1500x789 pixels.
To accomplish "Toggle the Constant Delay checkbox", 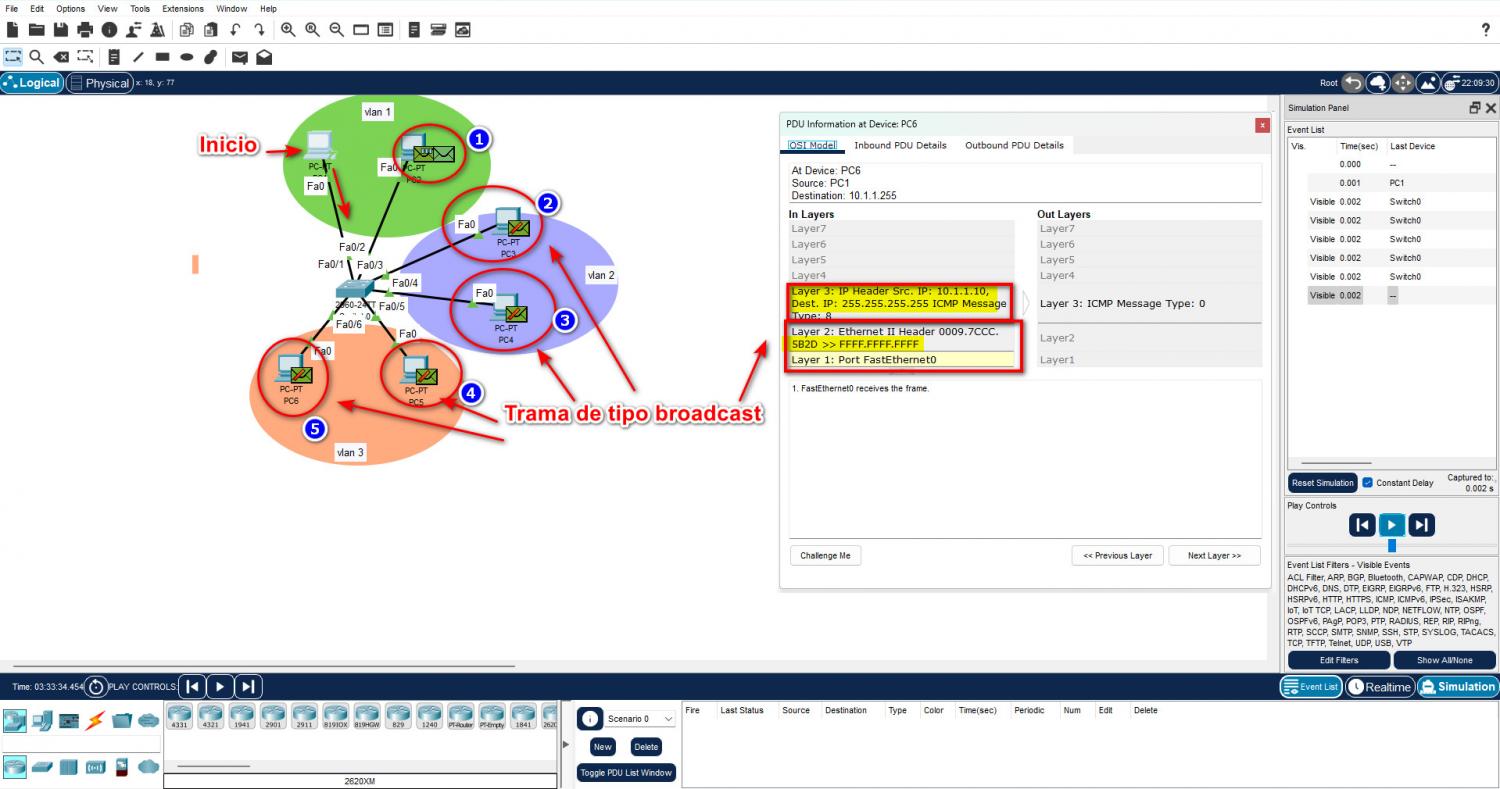I will click(x=1367, y=483).
